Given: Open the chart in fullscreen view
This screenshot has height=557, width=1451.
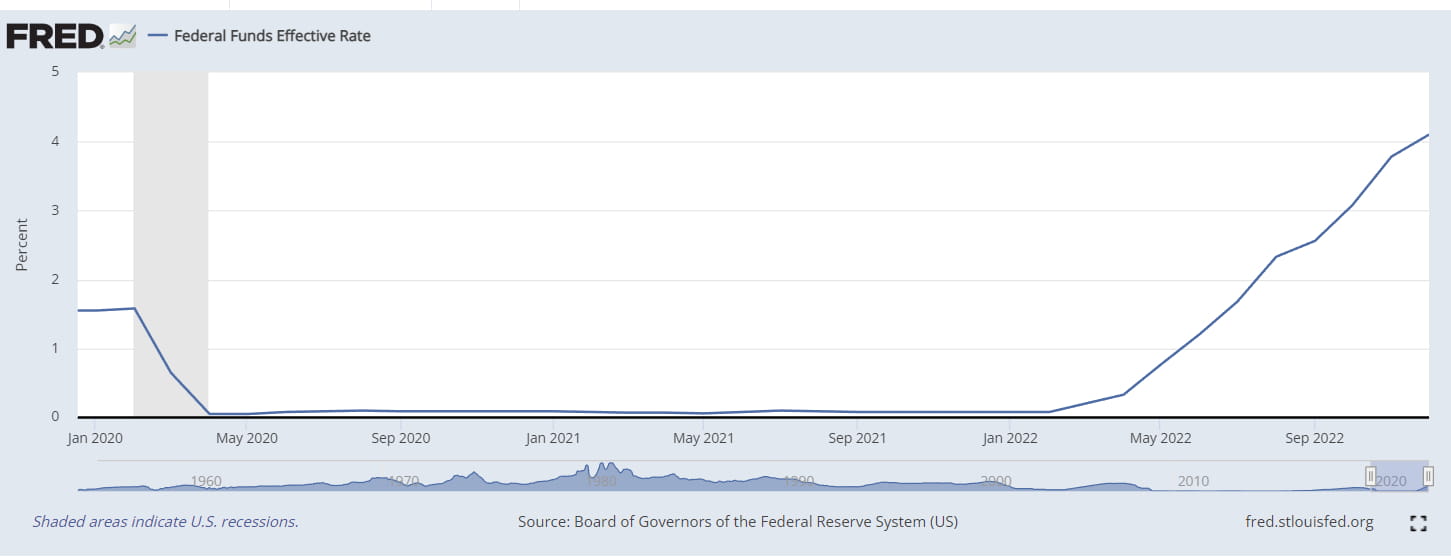Looking at the screenshot, I should point(1417,523).
